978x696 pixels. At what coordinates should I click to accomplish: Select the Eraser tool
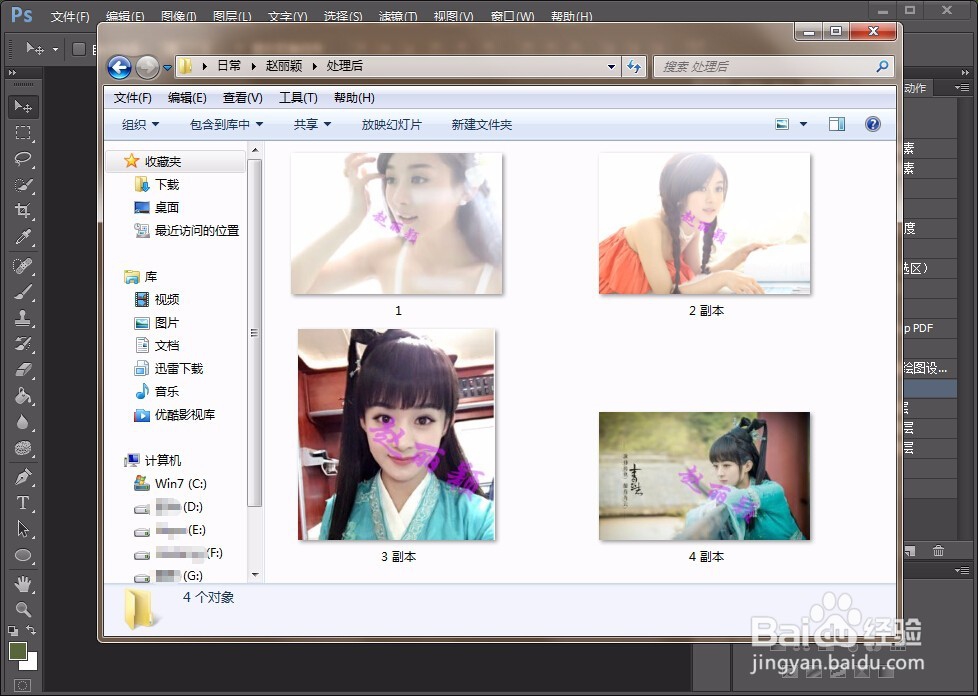(23, 370)
